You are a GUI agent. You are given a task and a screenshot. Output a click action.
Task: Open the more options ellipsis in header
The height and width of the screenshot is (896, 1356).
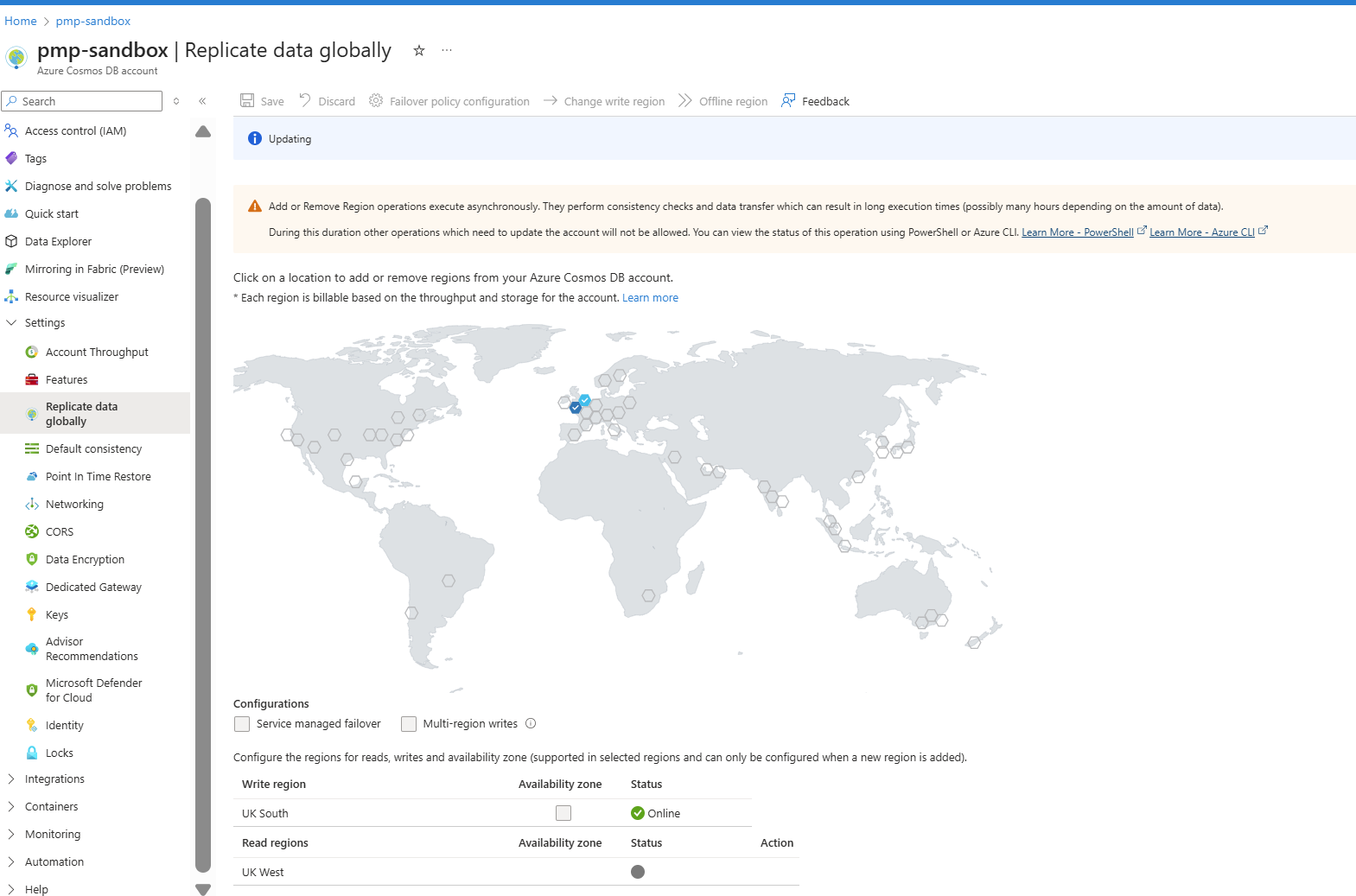(447, 50)
